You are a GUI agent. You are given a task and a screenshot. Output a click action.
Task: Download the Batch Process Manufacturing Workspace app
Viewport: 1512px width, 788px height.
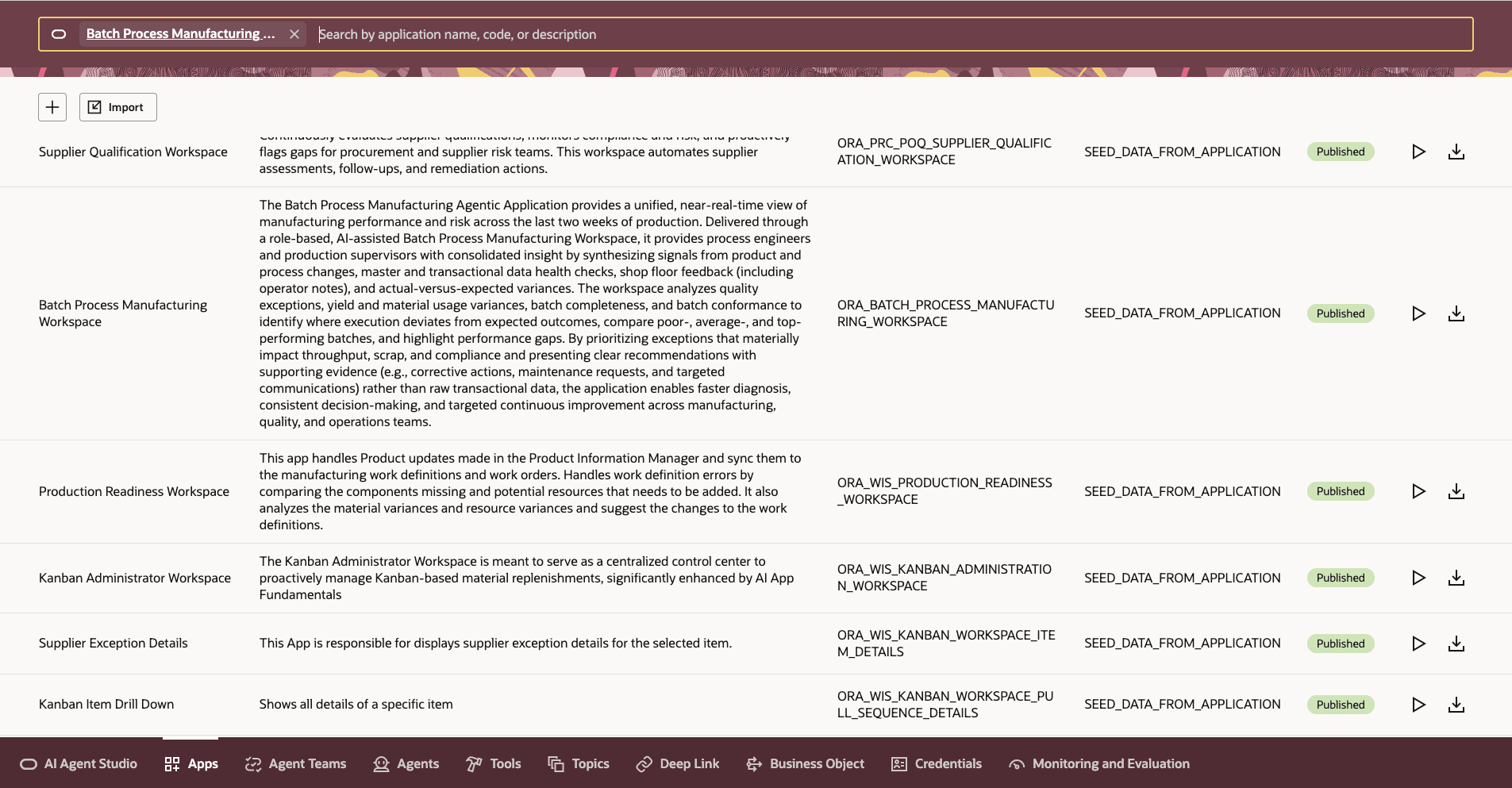click(x=1456, y=313)
